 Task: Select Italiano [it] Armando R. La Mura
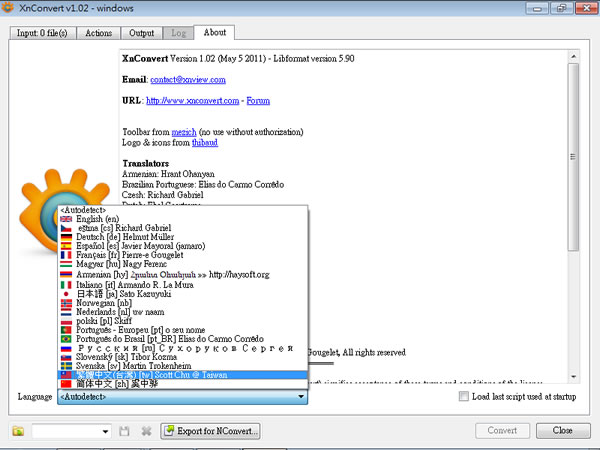point(183,285)
